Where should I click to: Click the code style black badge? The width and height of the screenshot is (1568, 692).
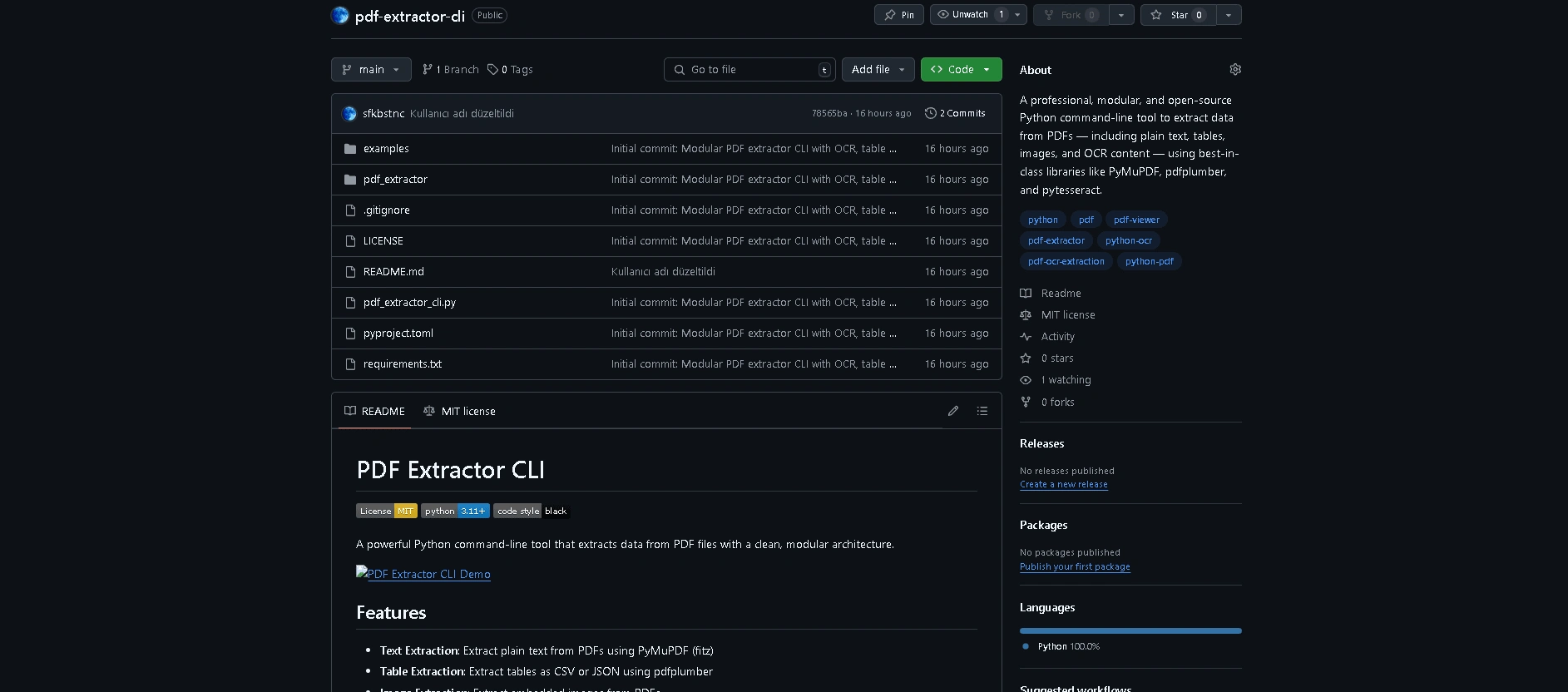coord(532,511)
